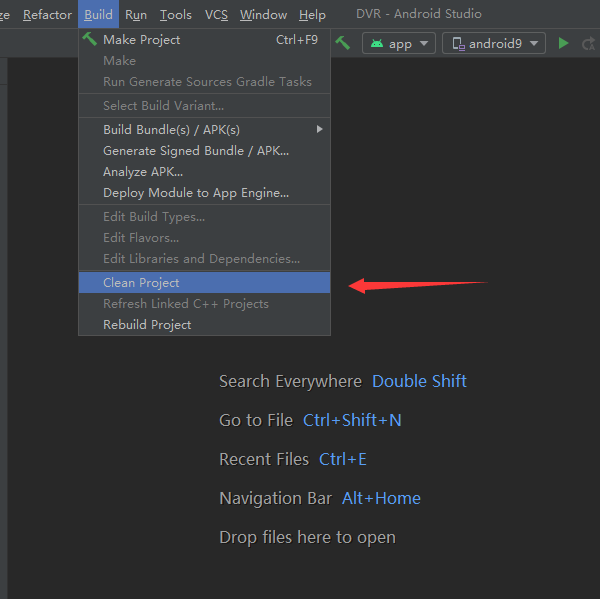600x599 pixels.
Task: Open the Tools menu
Action: [x=176, y=15]
